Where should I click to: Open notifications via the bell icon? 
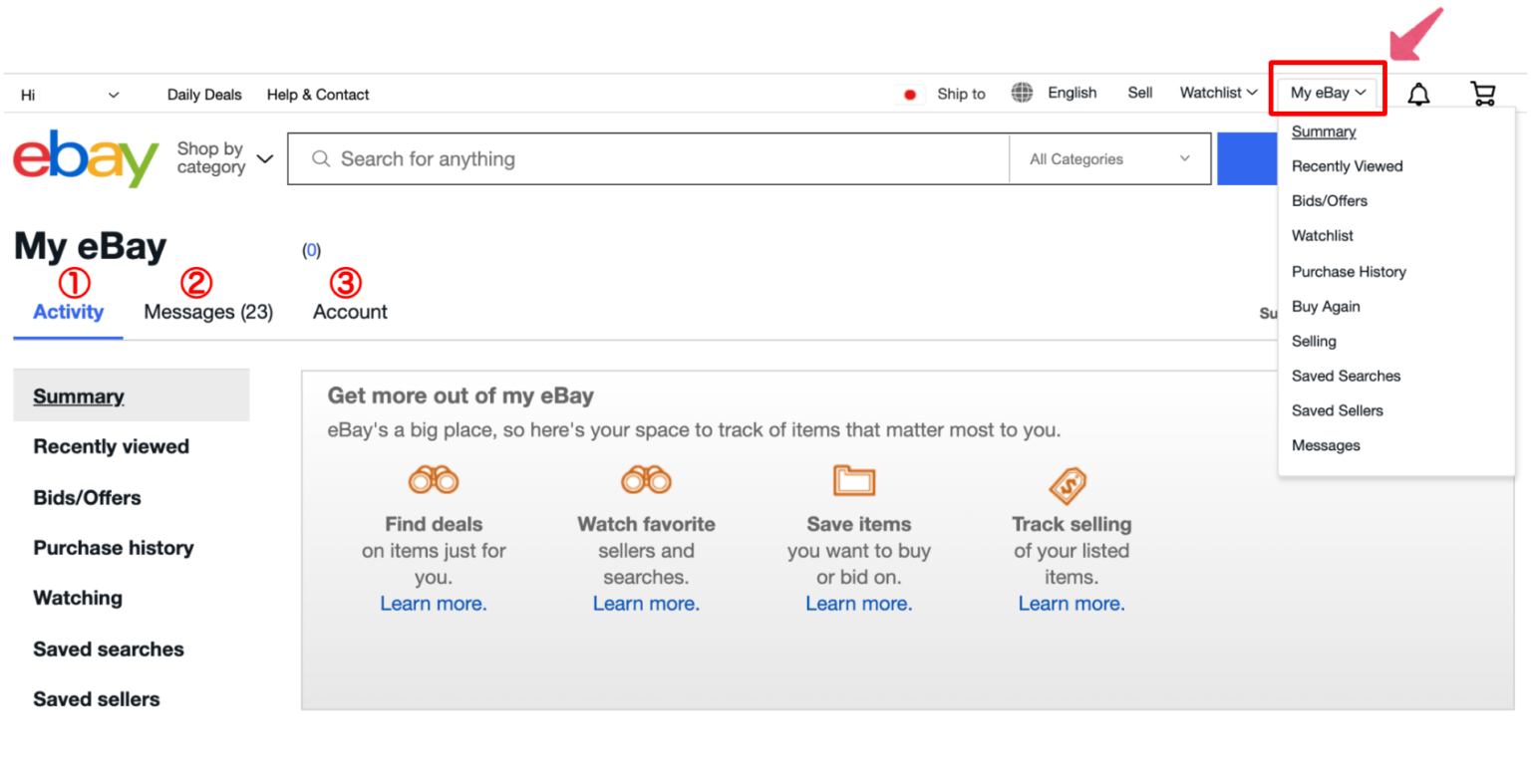click(1418, 93)
